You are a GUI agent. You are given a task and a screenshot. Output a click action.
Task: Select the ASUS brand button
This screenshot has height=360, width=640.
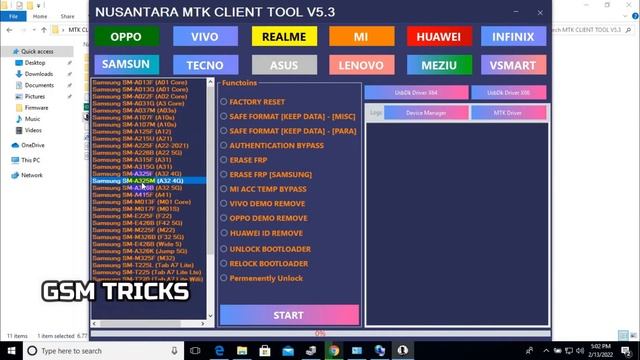(284, 64)
